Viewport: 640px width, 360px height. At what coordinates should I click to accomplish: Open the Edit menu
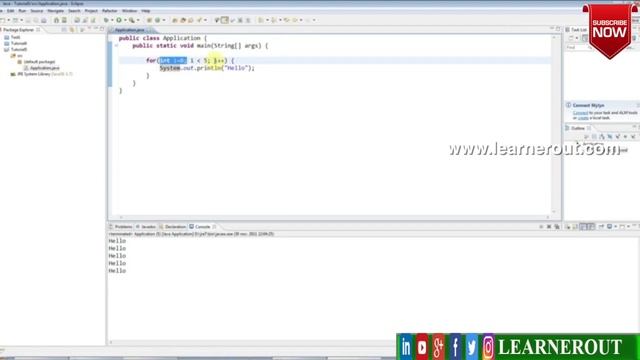click(11, 11)
